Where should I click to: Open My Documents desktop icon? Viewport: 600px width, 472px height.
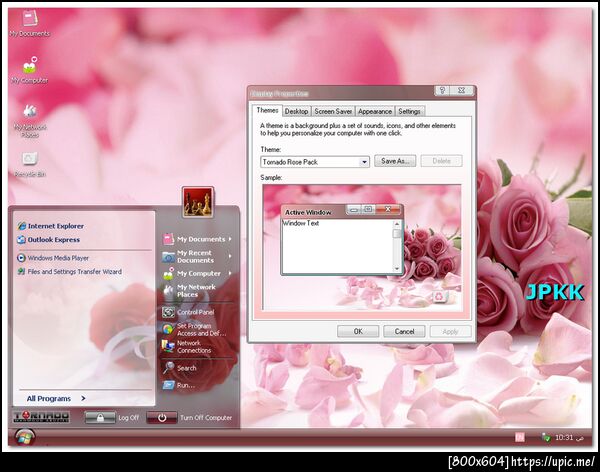29,23
